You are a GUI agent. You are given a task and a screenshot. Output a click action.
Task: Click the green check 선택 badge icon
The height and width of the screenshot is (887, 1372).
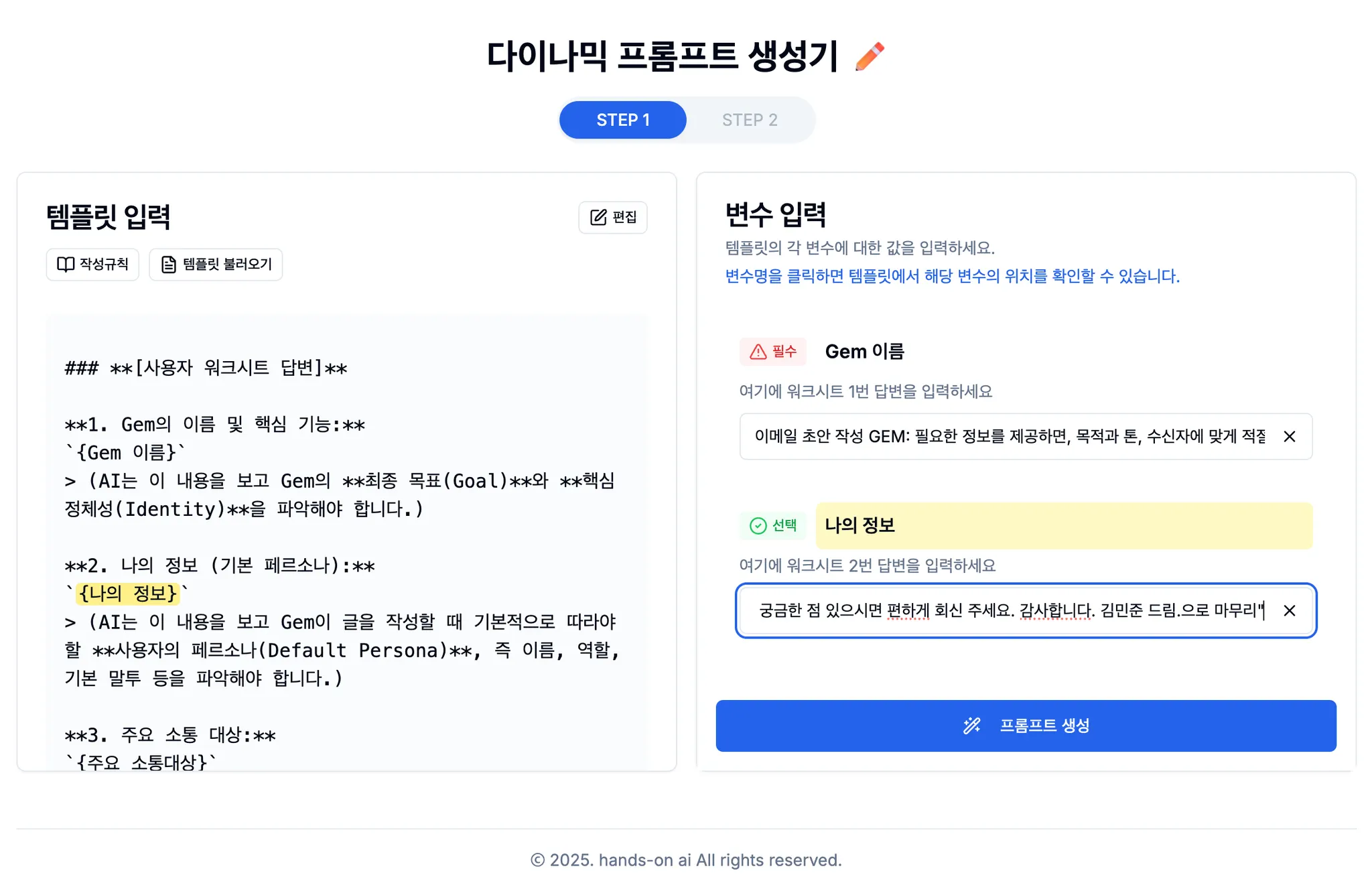758,526
